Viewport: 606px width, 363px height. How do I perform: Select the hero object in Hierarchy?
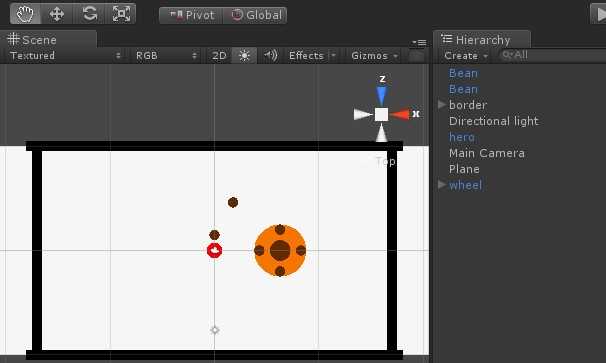tap(462, 137)
